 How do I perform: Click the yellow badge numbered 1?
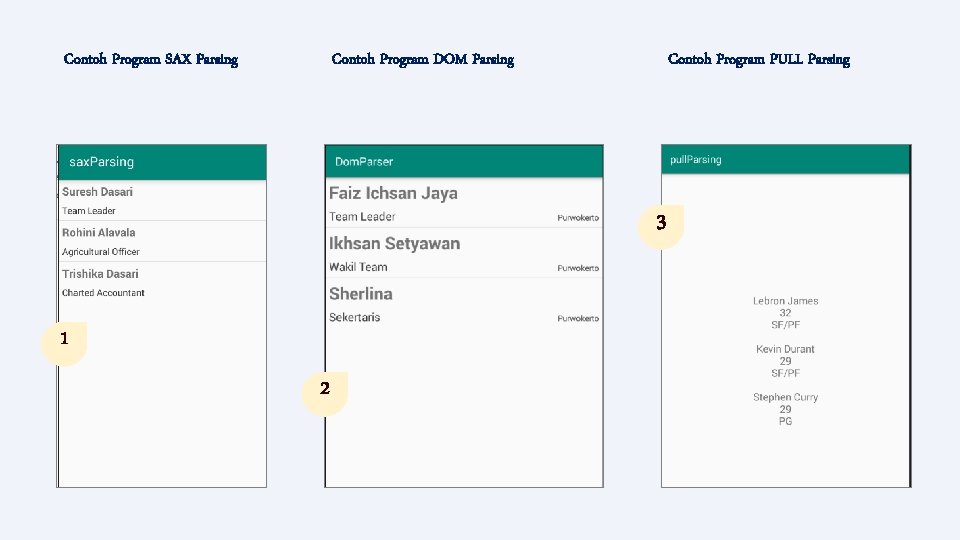pyautogui.click(x=64, y=339)
